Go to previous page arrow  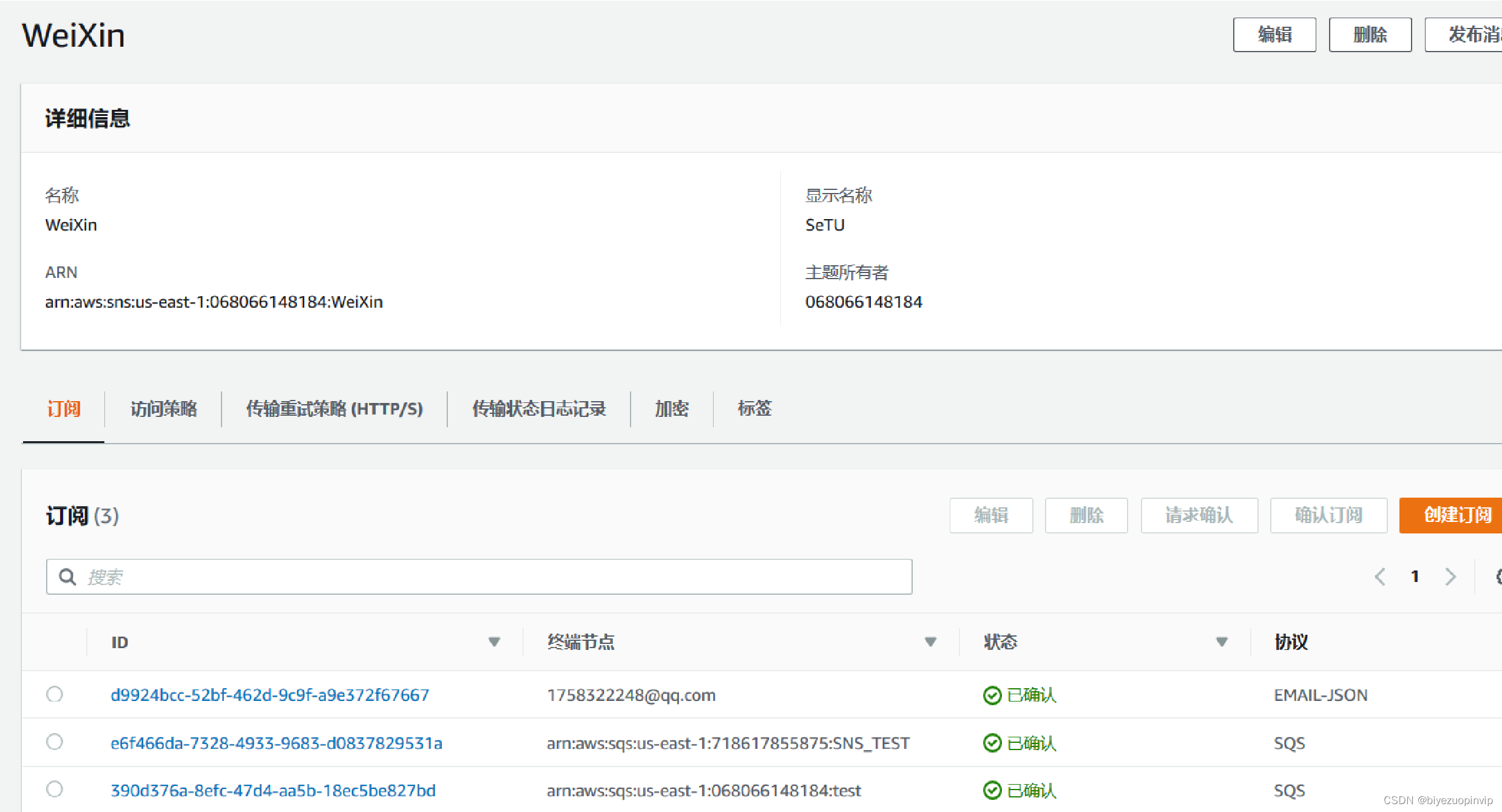pos(1380,577)
